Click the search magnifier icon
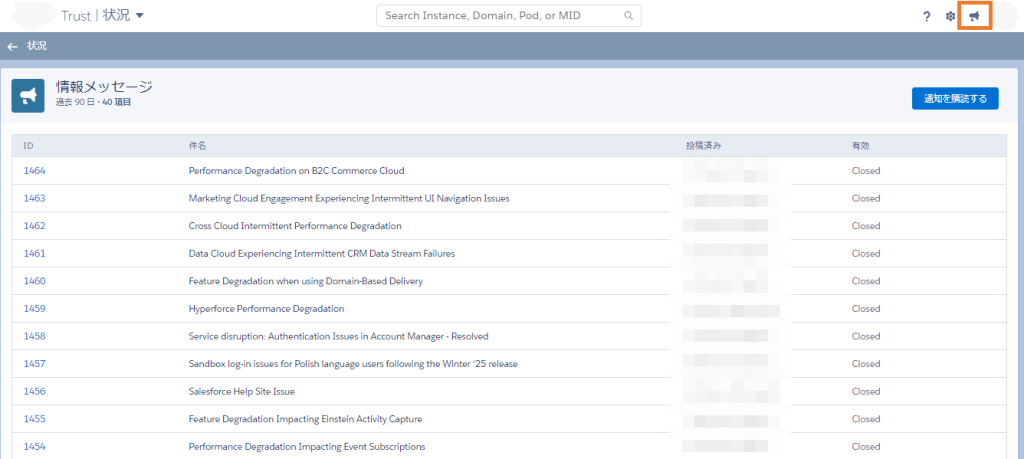 coord(628,16)
